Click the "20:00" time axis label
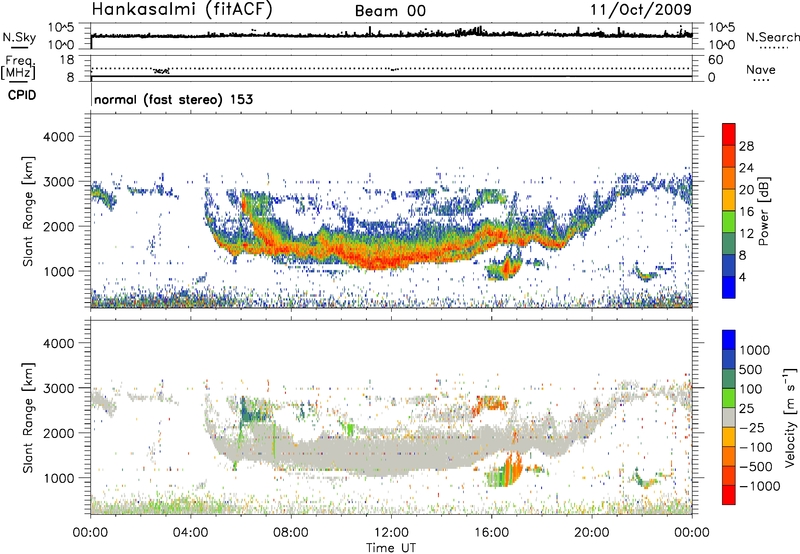This screenshot has height=554, width=800. [592, 533]
